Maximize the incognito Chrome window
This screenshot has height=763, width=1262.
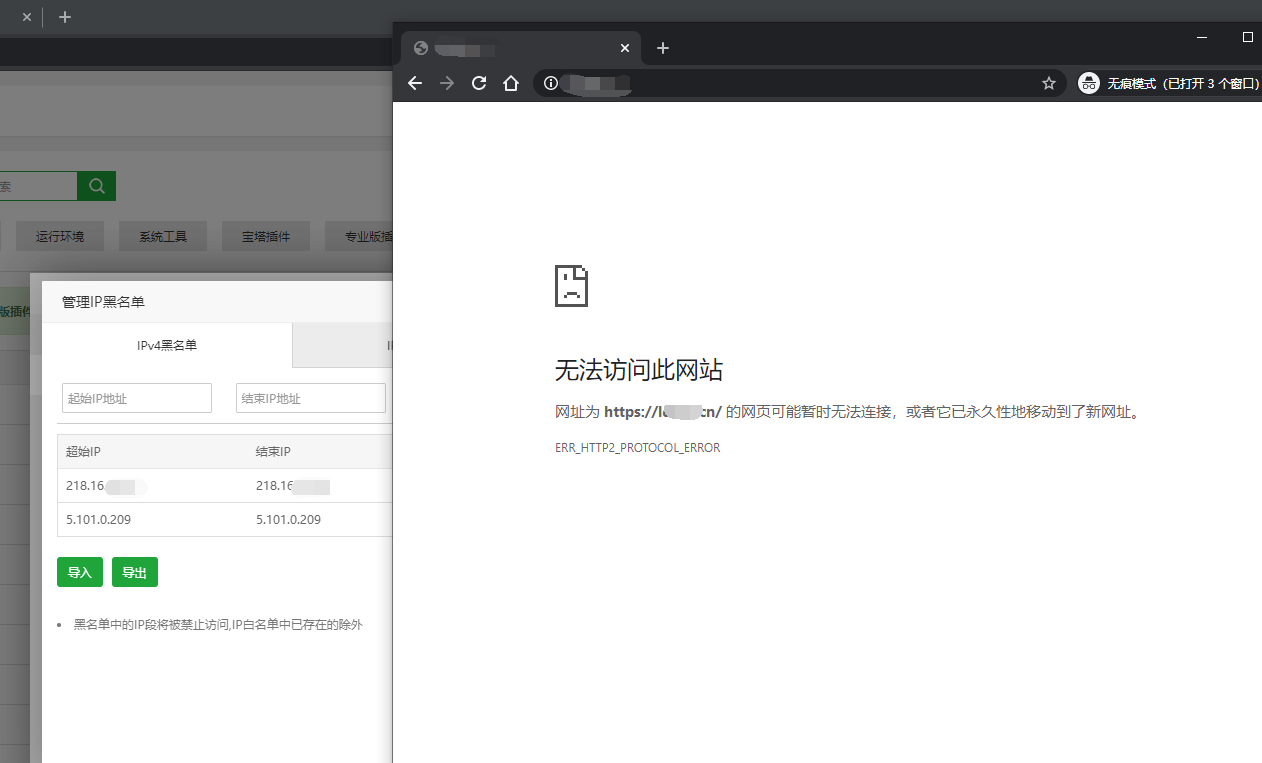(1247, 37)
